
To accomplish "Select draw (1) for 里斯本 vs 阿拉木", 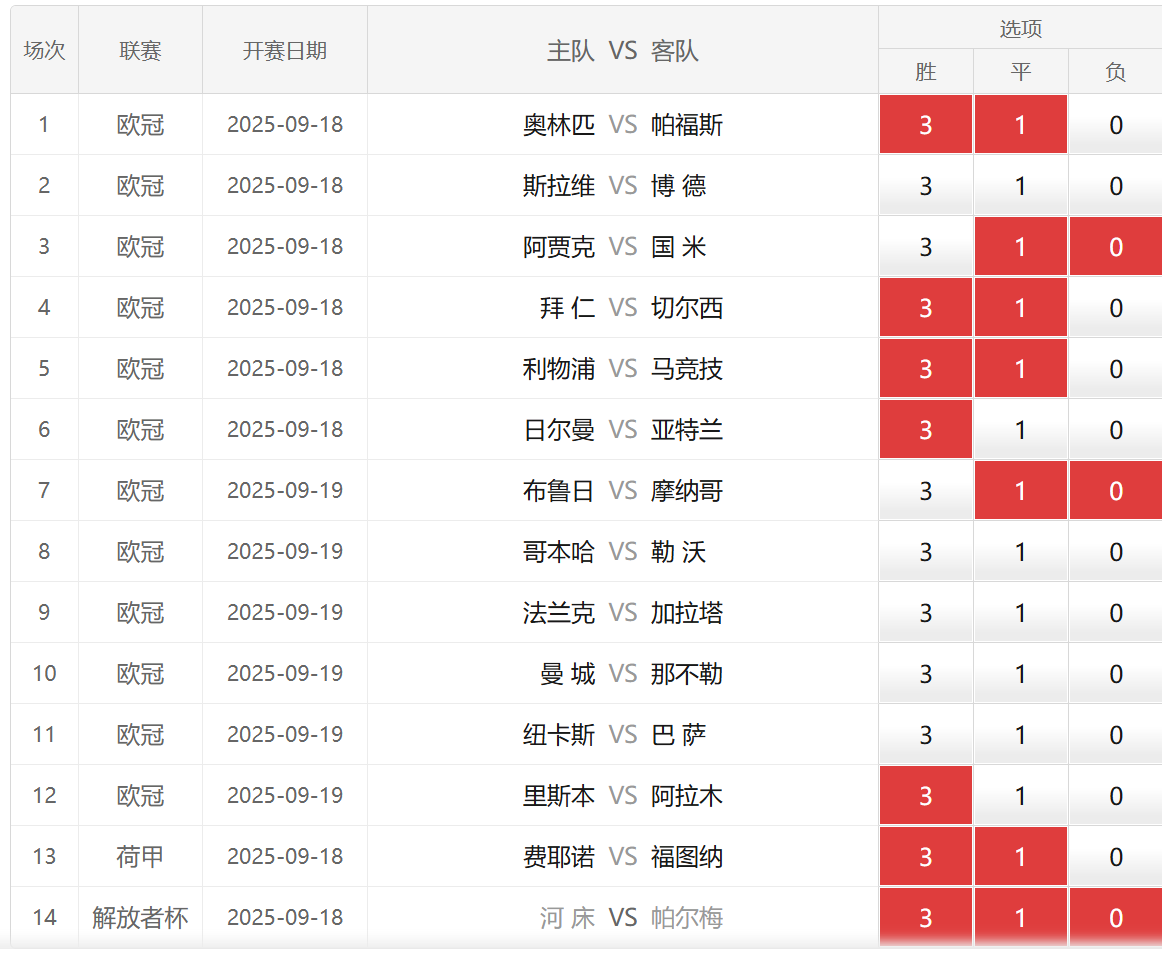I will click(1020, 795).
